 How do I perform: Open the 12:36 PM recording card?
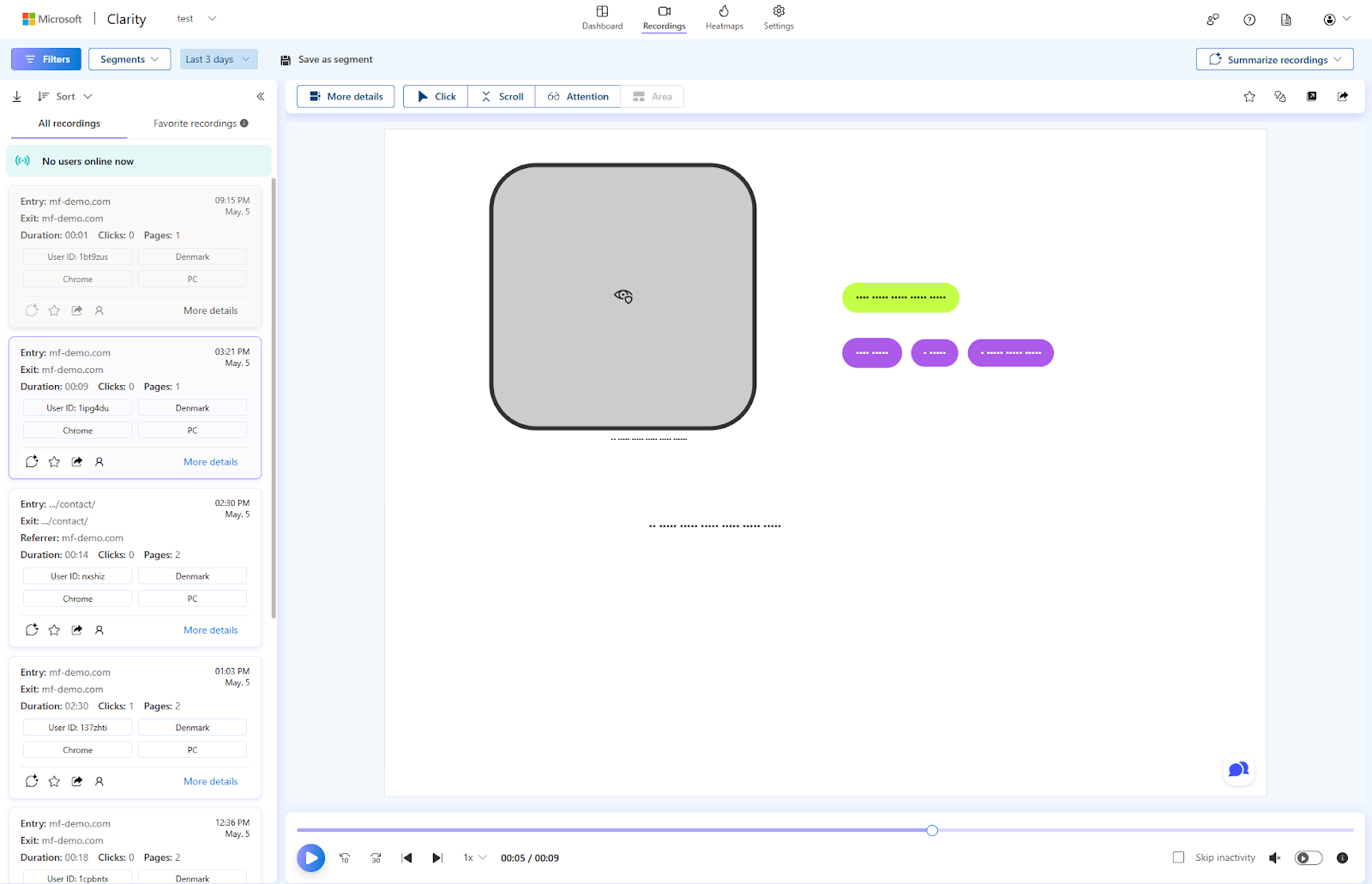click(x=135, y=845)
